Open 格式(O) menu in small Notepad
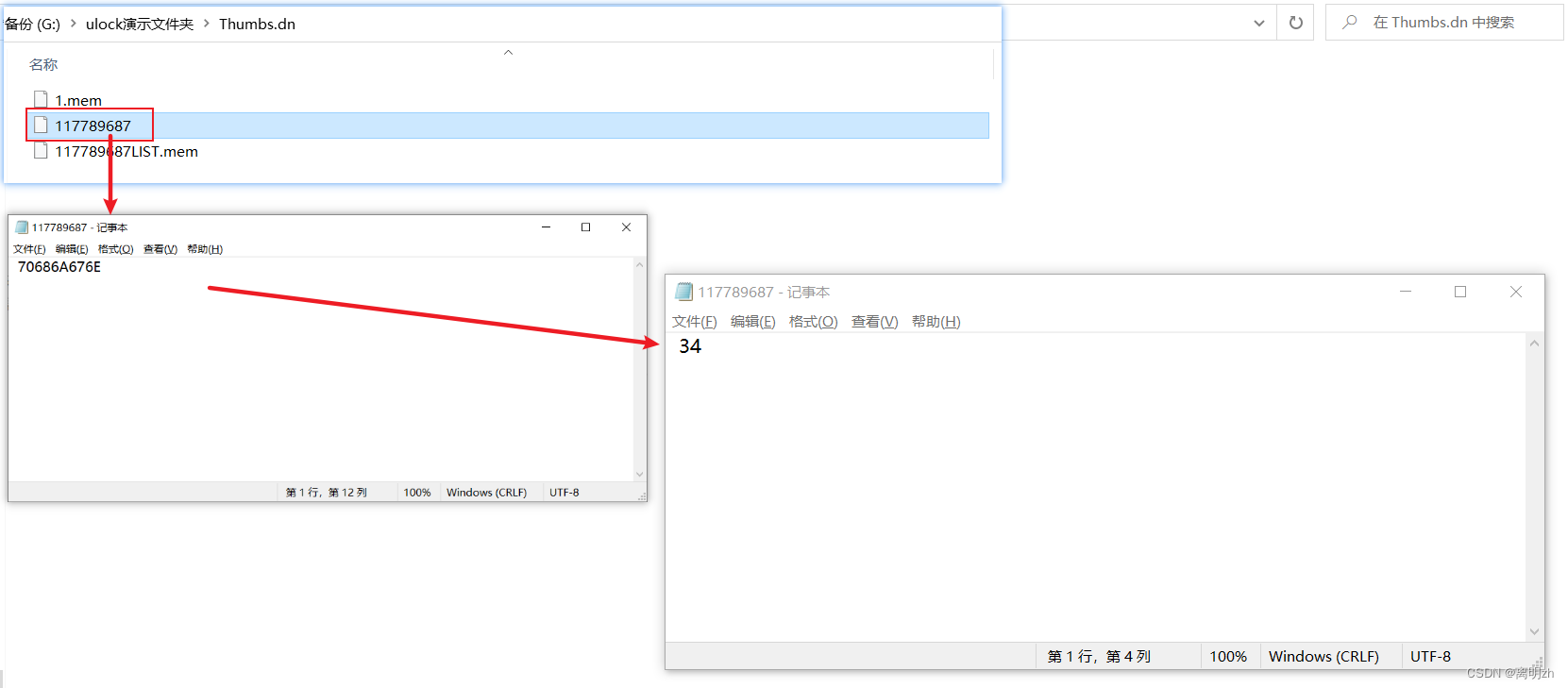 pyautogui.click(x=115, y=249)
